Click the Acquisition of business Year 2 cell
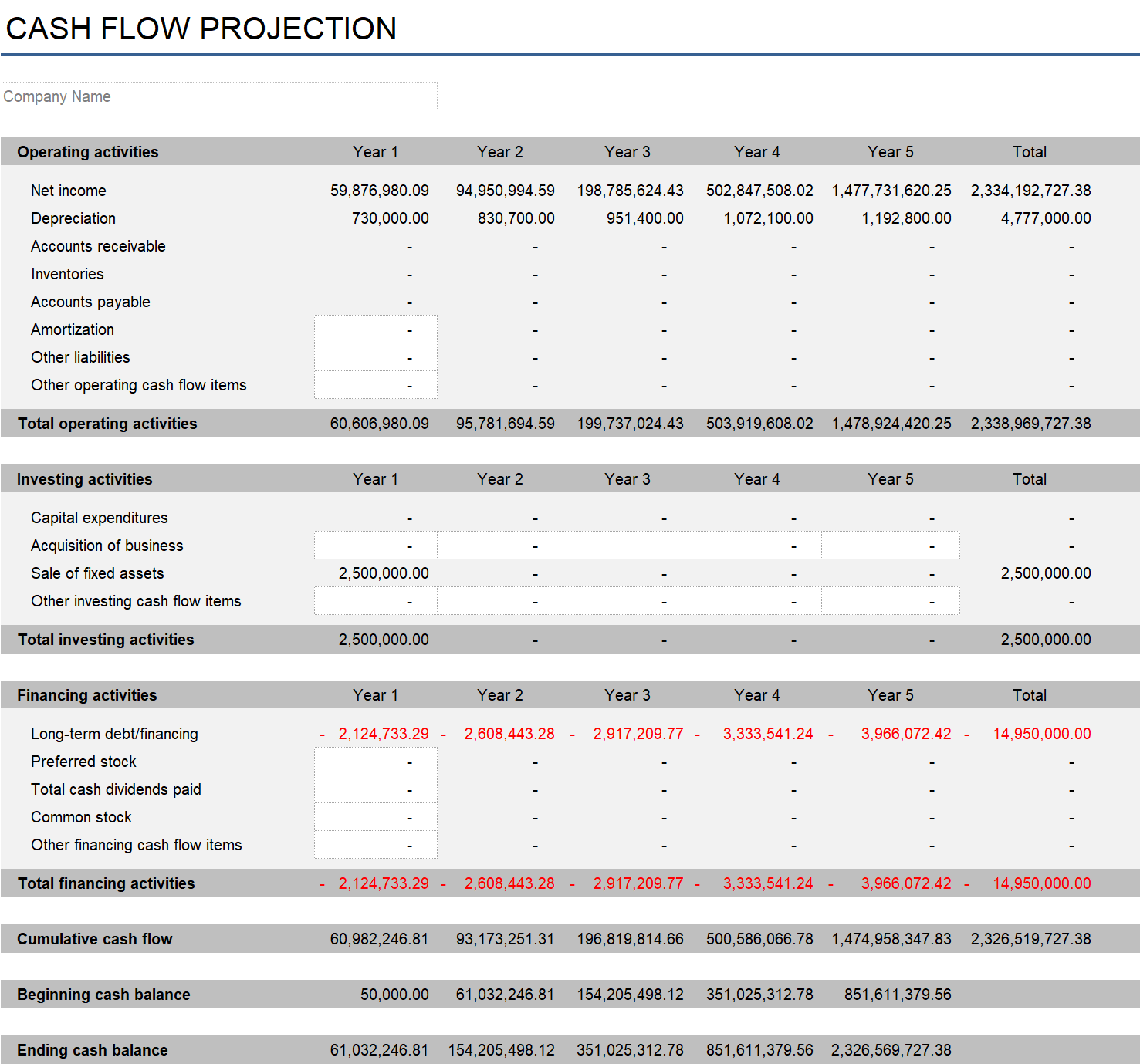Viewport: 1140px width, 1064px height. click(499, 545)
